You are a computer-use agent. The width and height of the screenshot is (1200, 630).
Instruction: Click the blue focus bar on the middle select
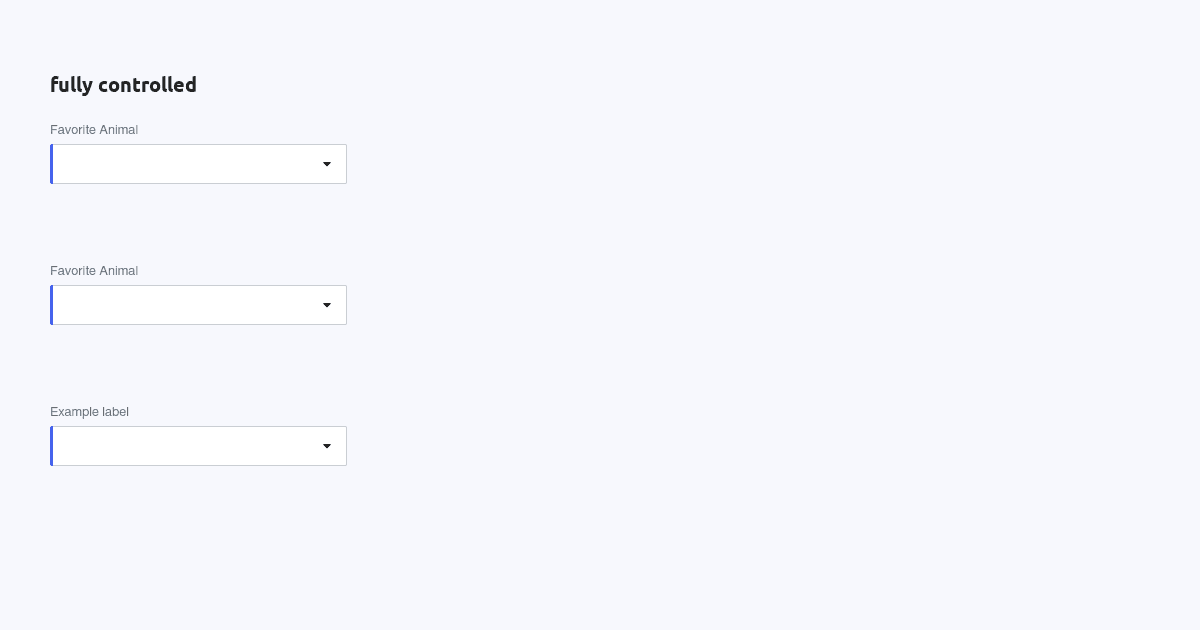51,305
